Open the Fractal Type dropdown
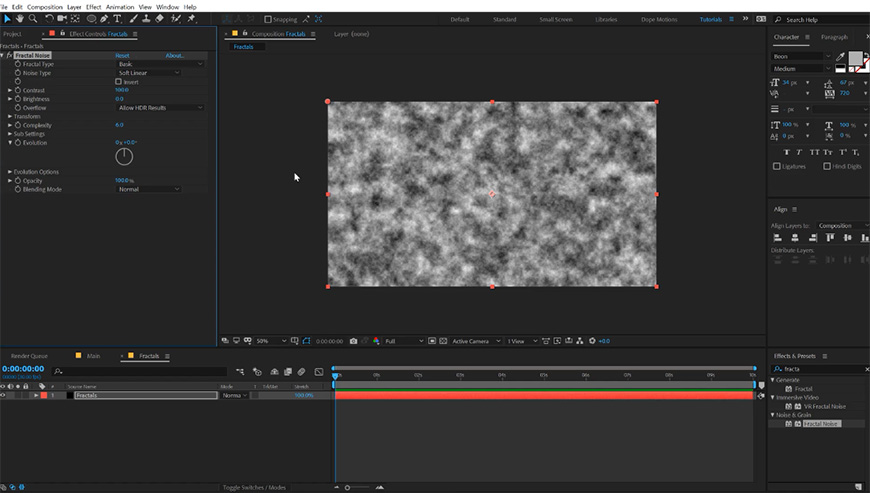 (x=160, y=64)
